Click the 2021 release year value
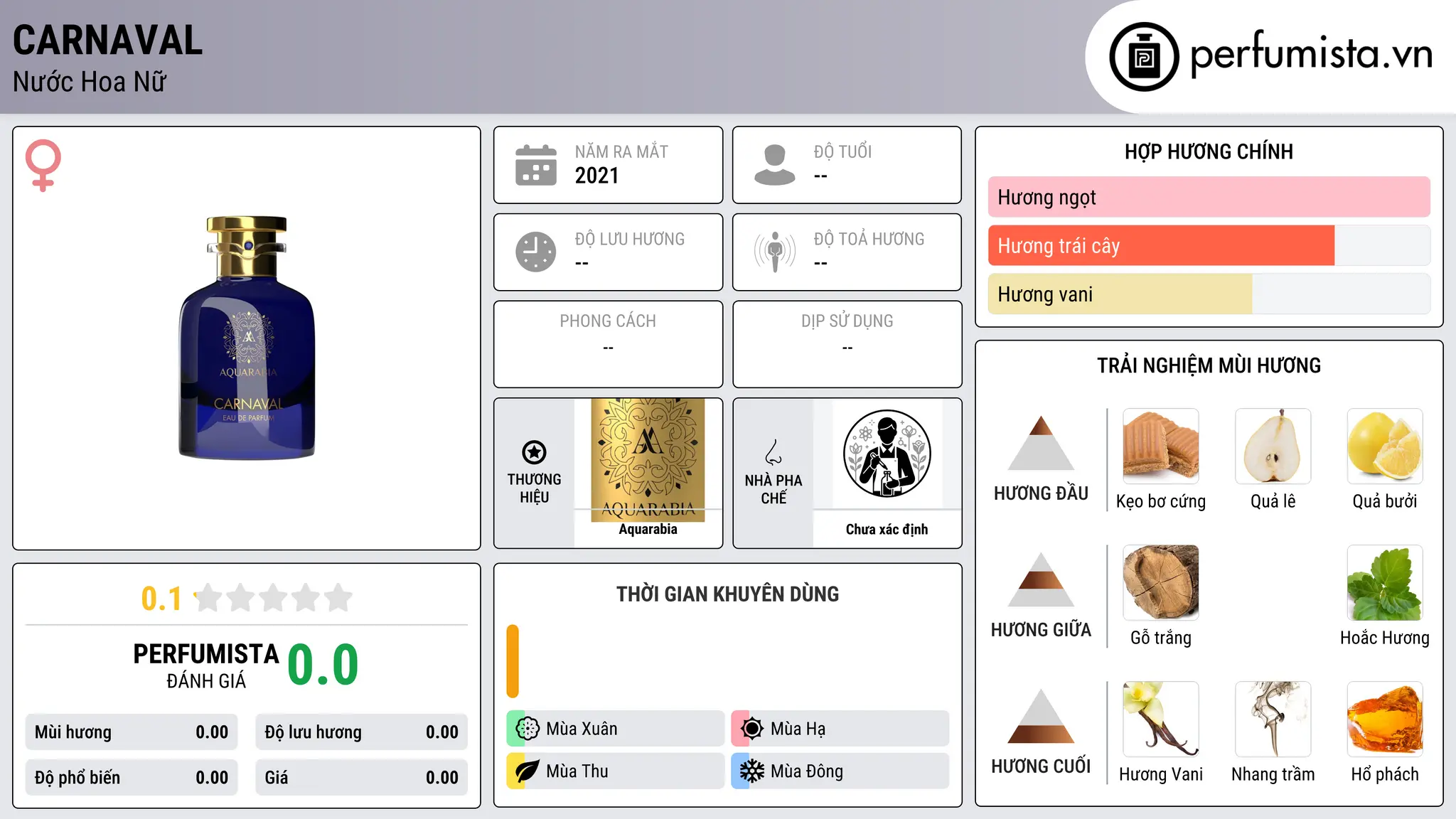 tap(596, 176)
